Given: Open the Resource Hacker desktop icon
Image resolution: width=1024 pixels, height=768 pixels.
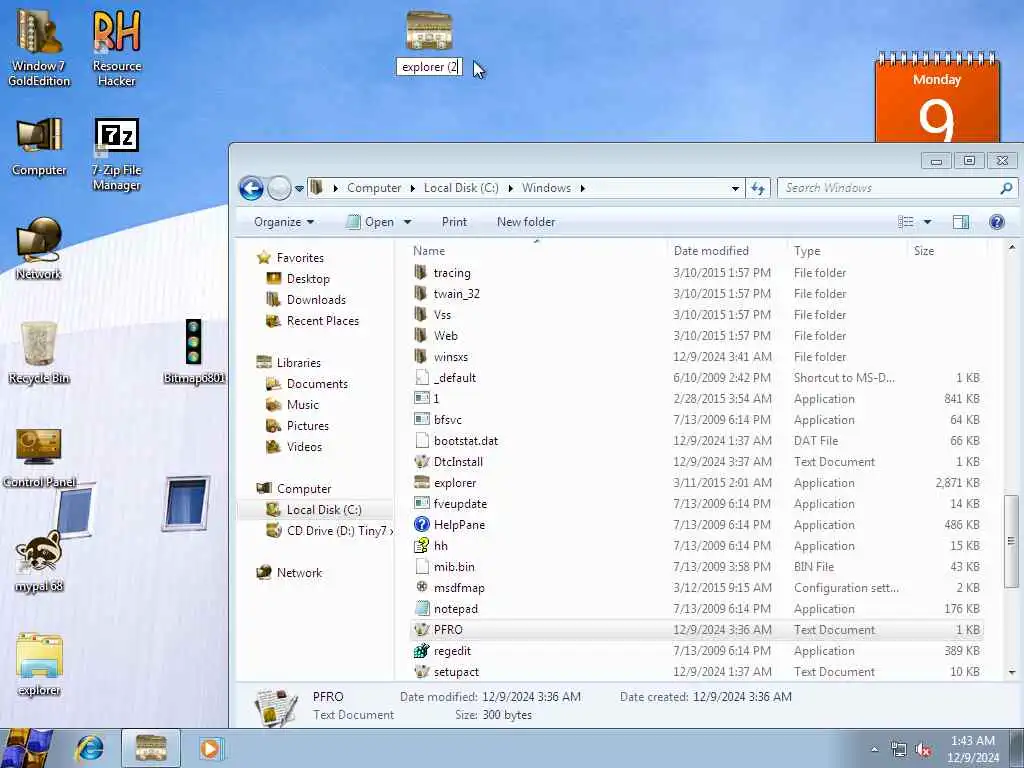Looking at the screenshot, I should [117, 49].
